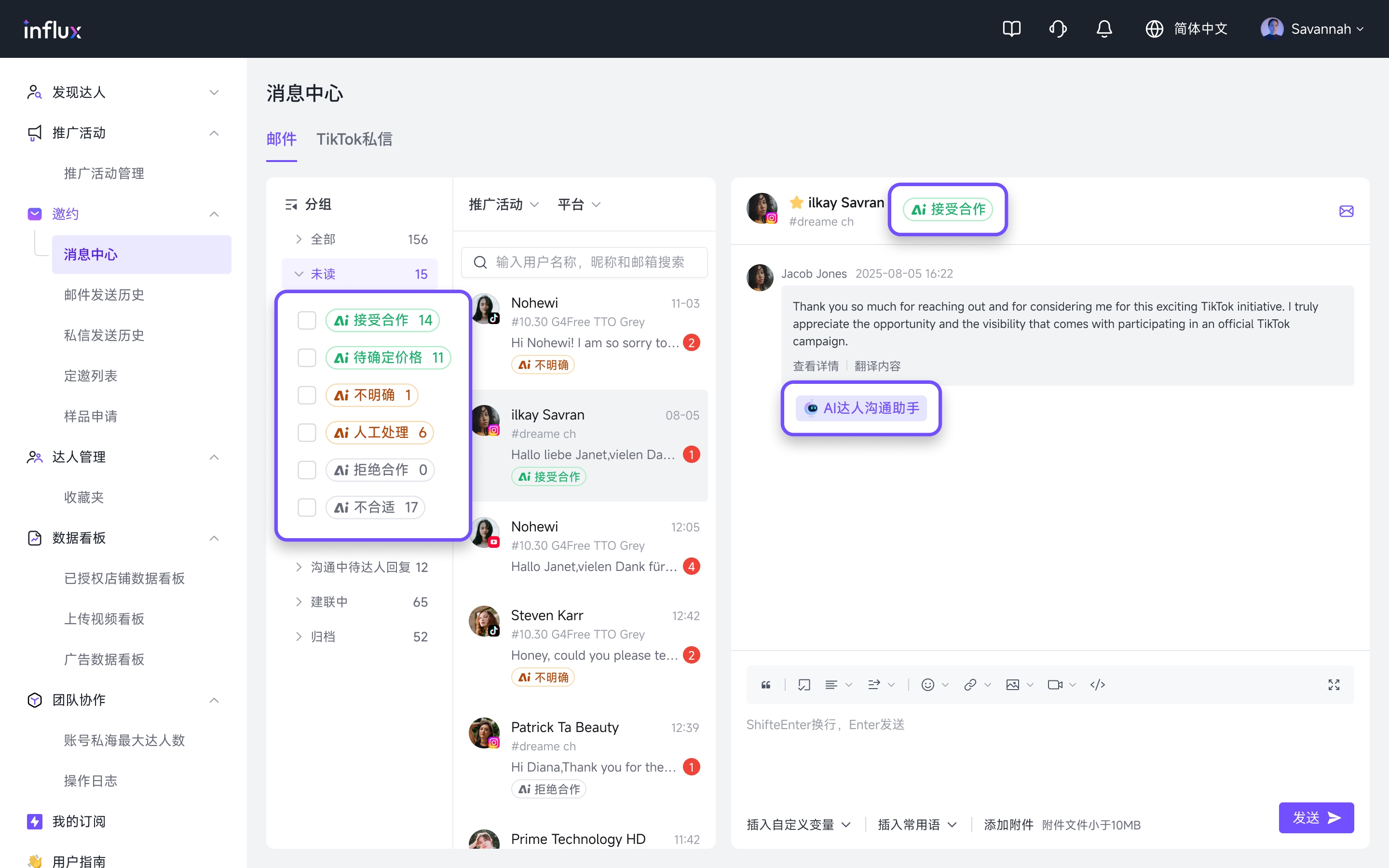Switch to the TikTok私信 tab
The width and height of the screenshot is (1389, 868).
354,139
